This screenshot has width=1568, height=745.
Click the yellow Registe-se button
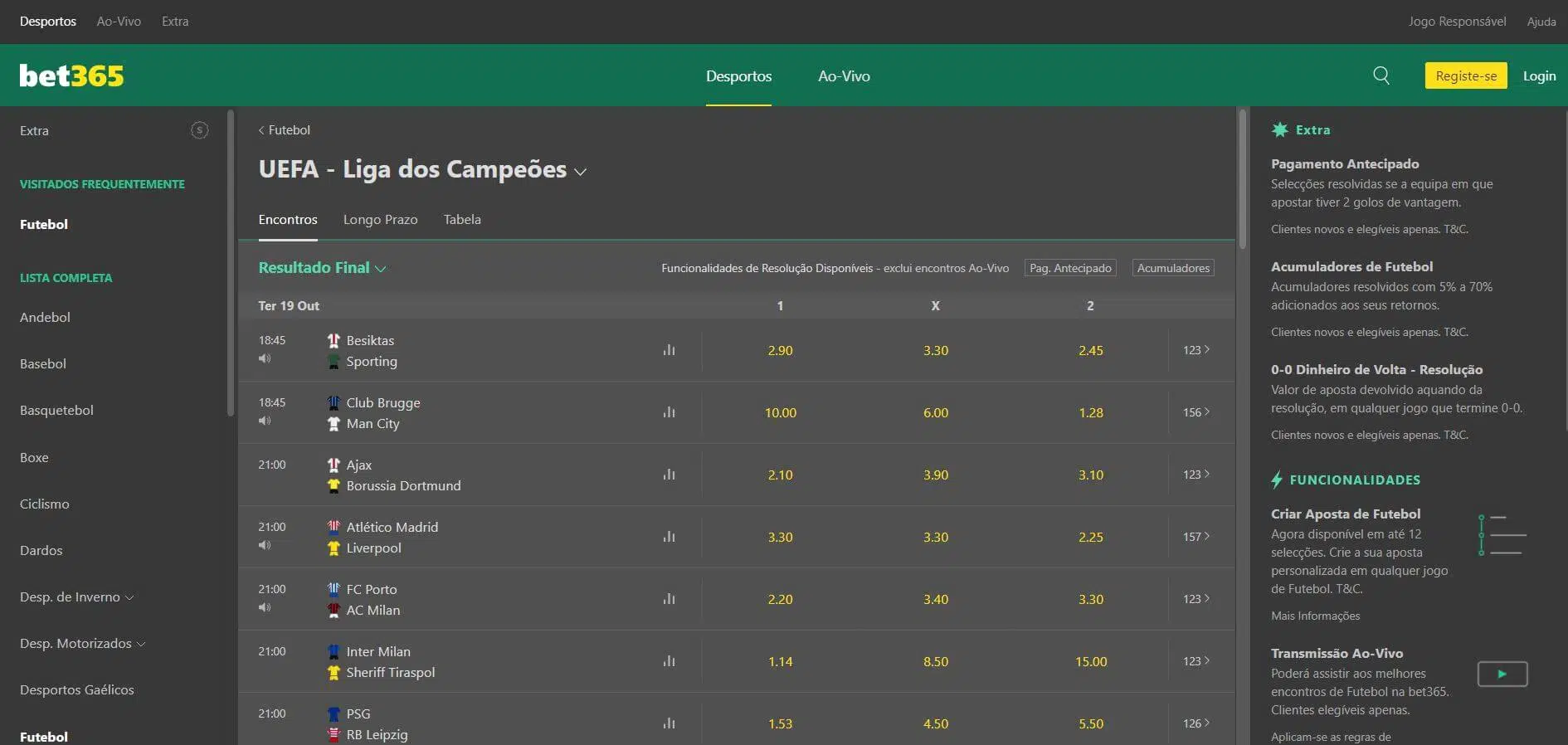tap(1466, 75)
